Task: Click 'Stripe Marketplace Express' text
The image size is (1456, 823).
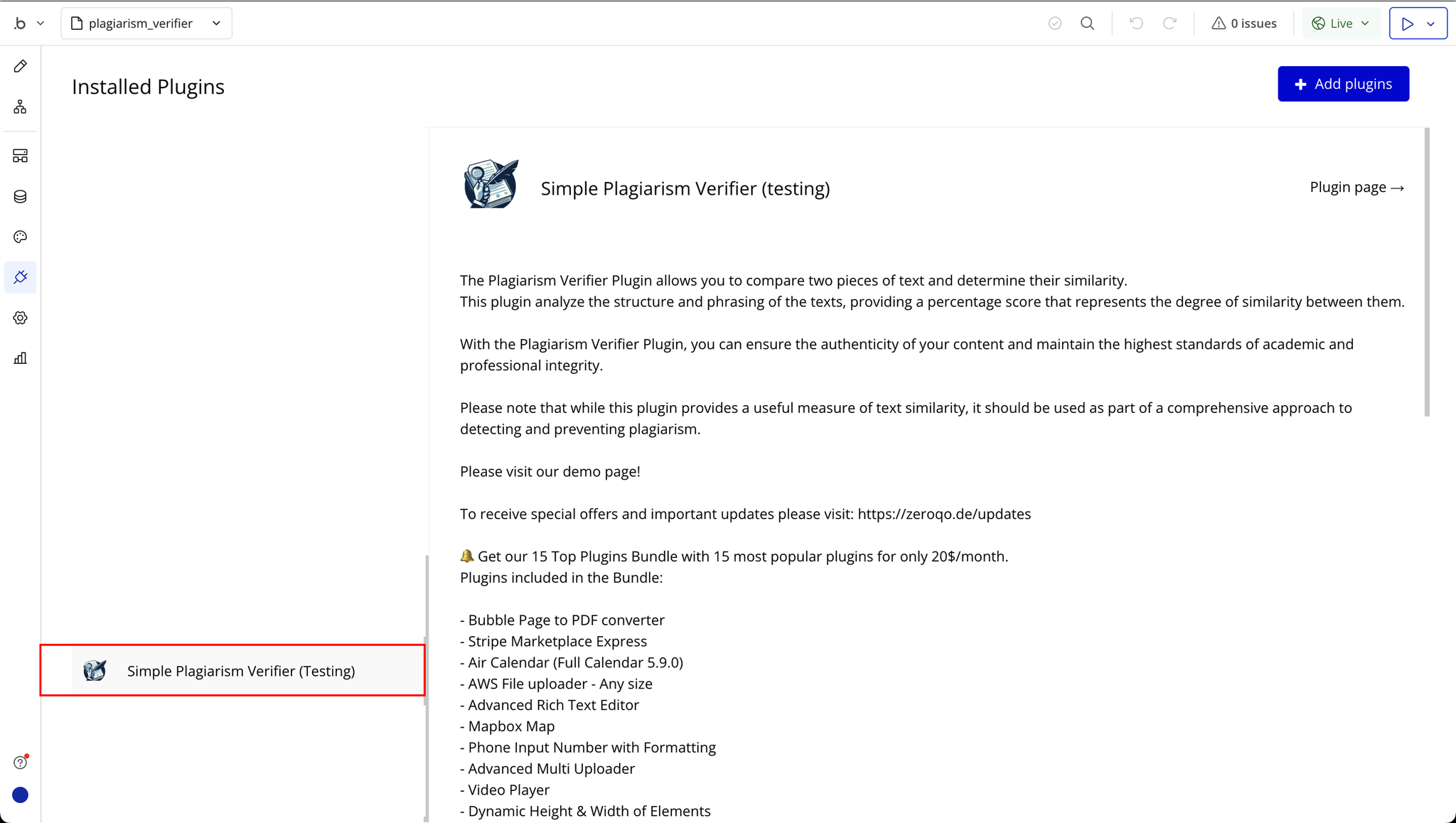Action: [x=557, y=642]
